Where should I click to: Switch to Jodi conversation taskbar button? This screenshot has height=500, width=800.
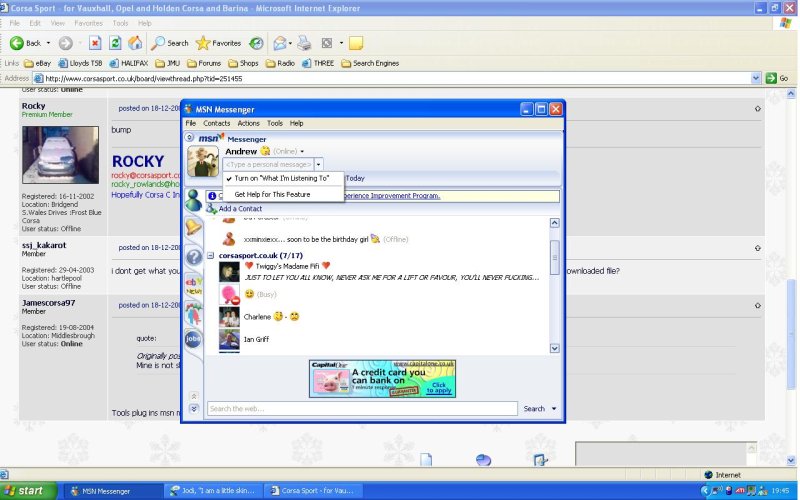pos(213,491)
